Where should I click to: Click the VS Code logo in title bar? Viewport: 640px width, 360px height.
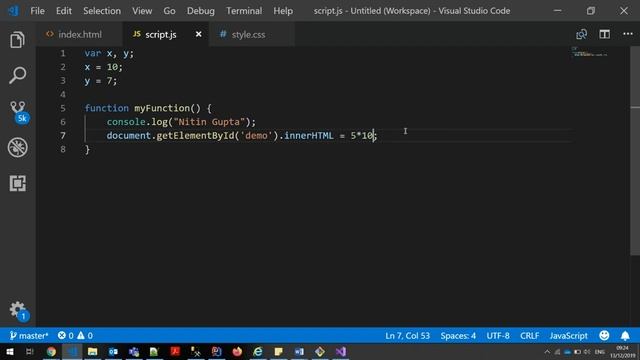[x=13, y=11]
